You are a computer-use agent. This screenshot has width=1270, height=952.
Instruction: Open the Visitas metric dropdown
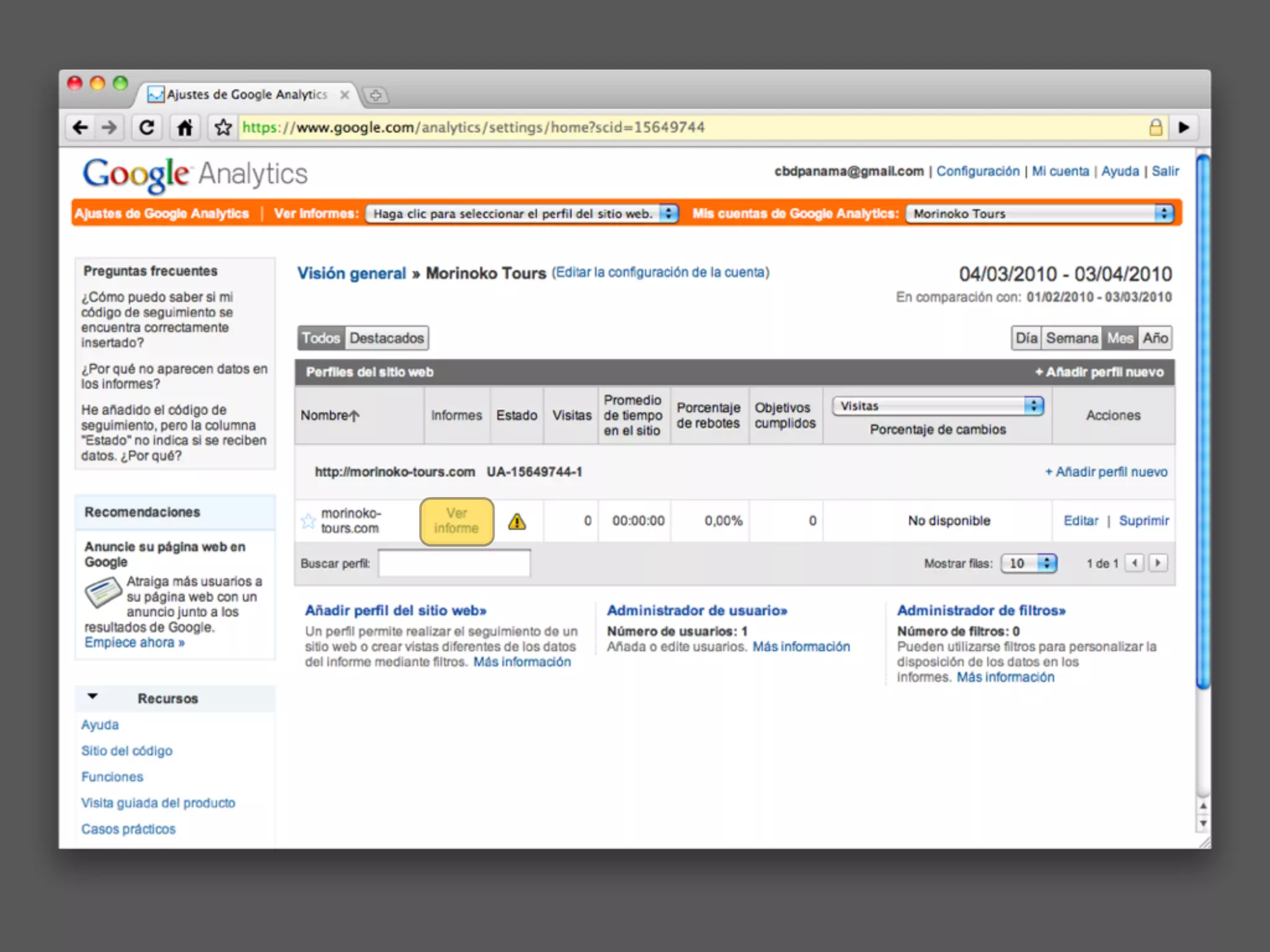click(x=938, y=406)
